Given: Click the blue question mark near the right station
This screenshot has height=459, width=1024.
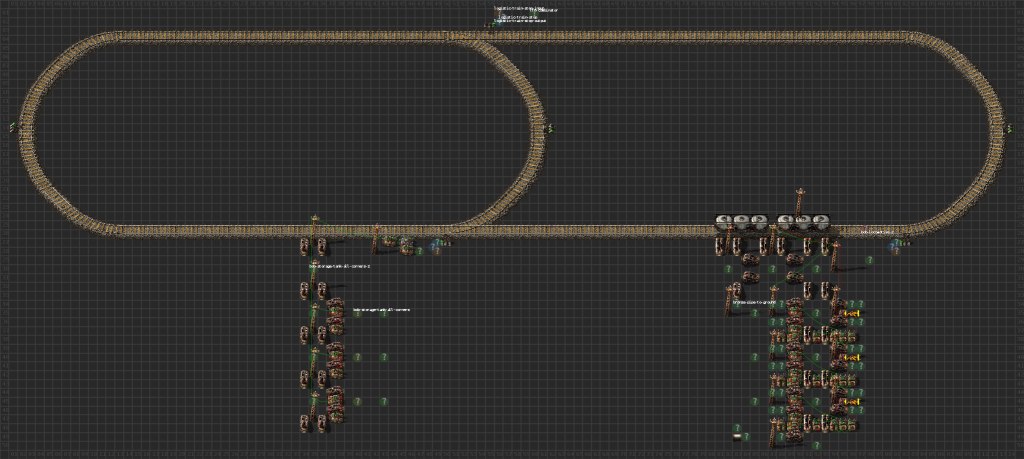Looking at the screenshot, I should [893, 245].
